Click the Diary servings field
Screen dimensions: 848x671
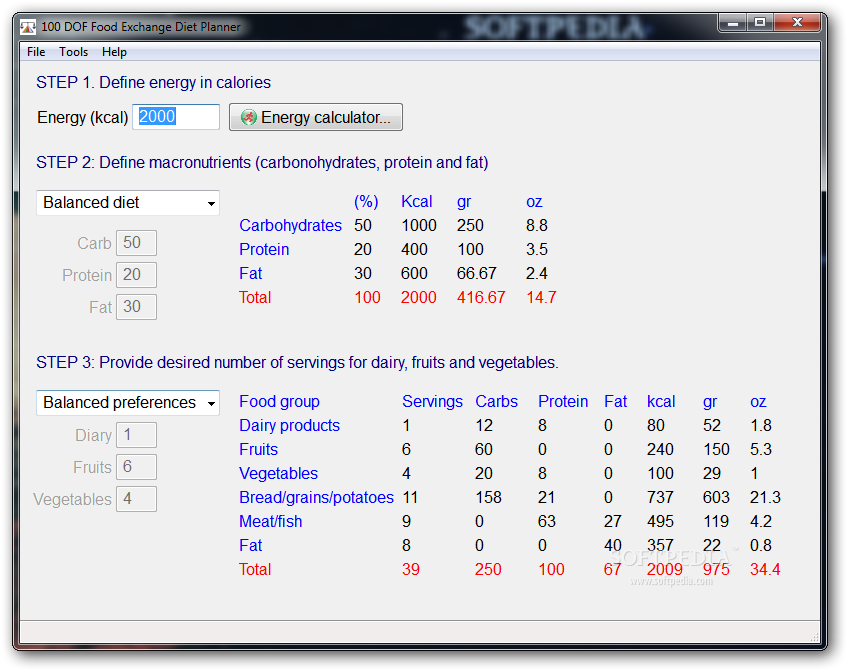pos(136,435)
